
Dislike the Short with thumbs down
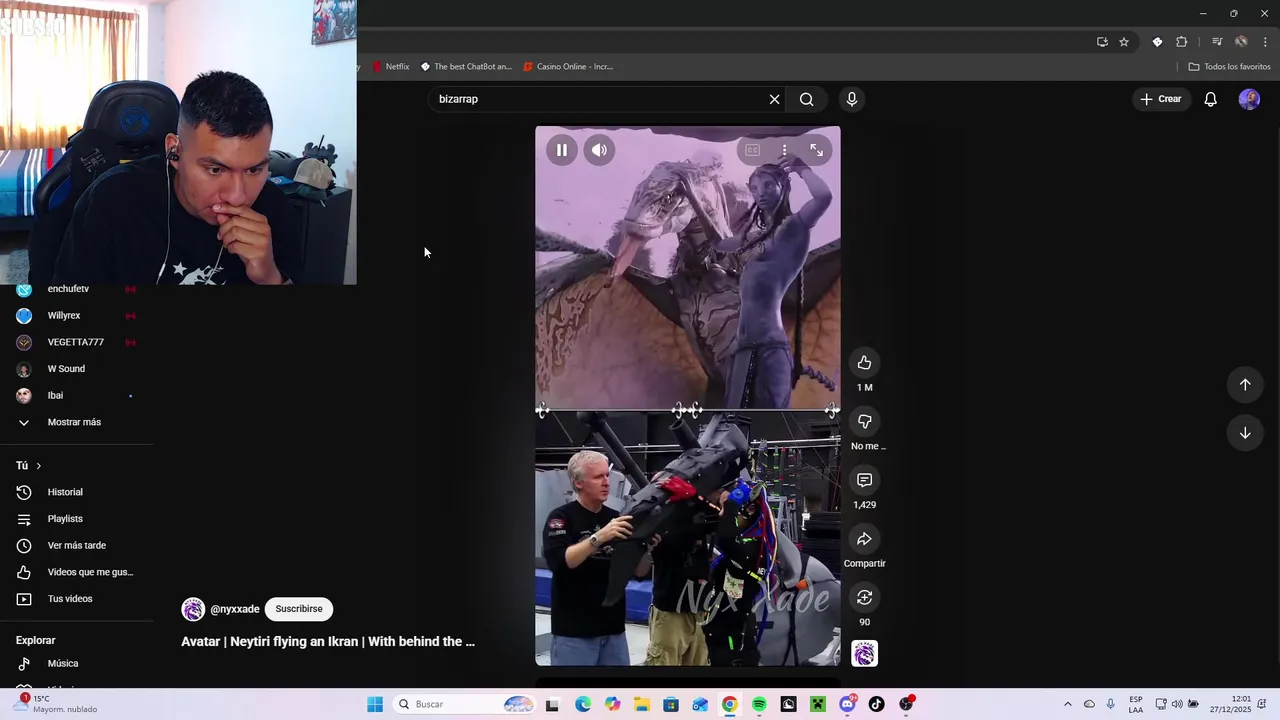pyautogui.click(x=864, y=422)
